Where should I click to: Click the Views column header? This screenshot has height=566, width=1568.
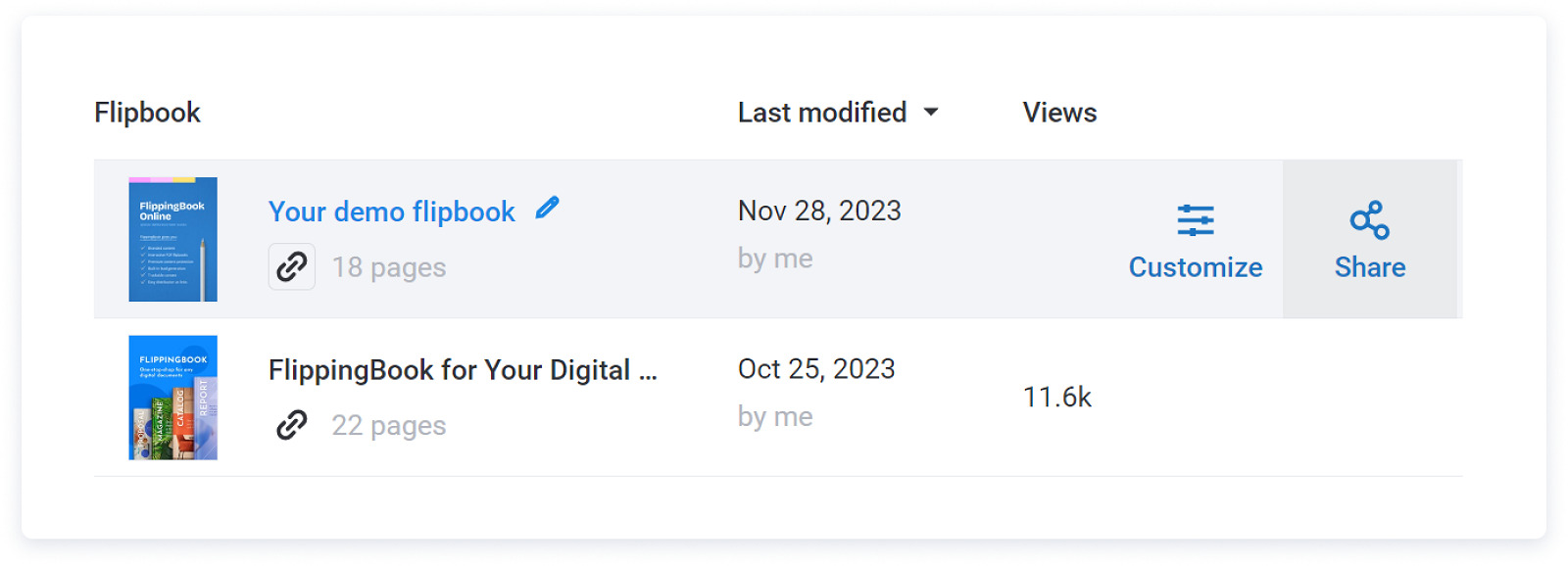point(1058,112)
